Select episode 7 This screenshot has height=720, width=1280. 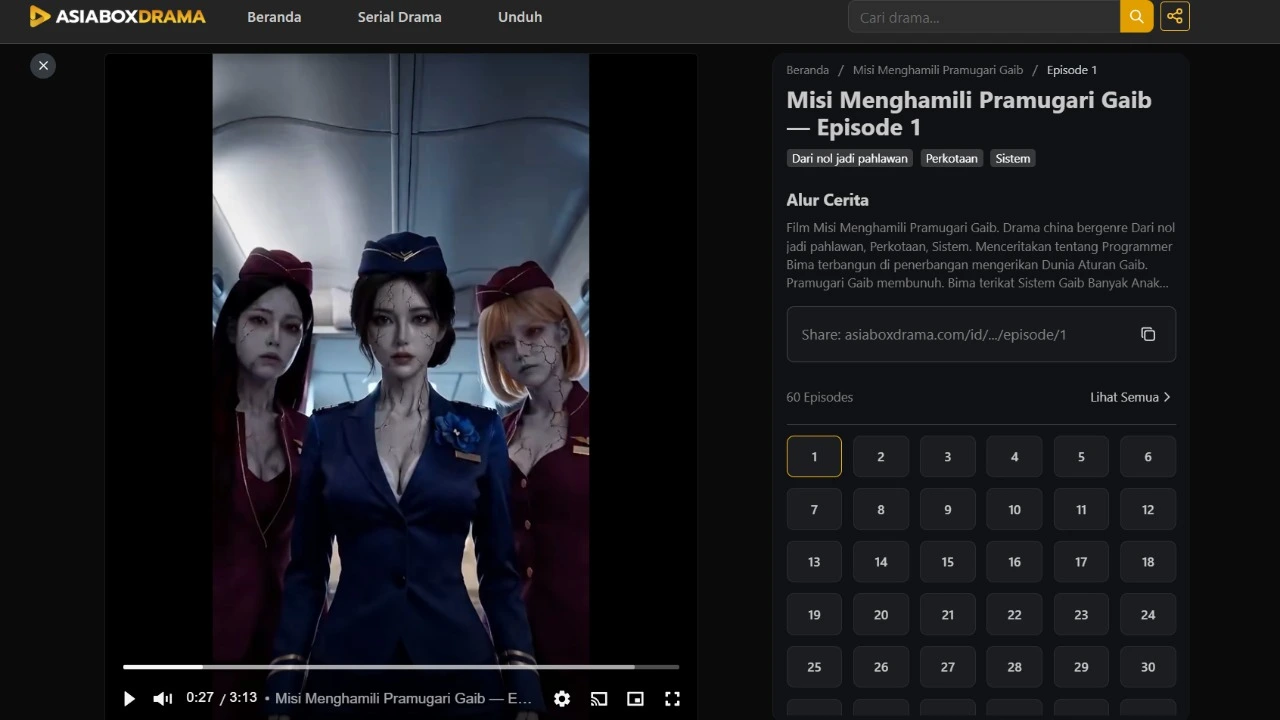[x=814, y=510]
